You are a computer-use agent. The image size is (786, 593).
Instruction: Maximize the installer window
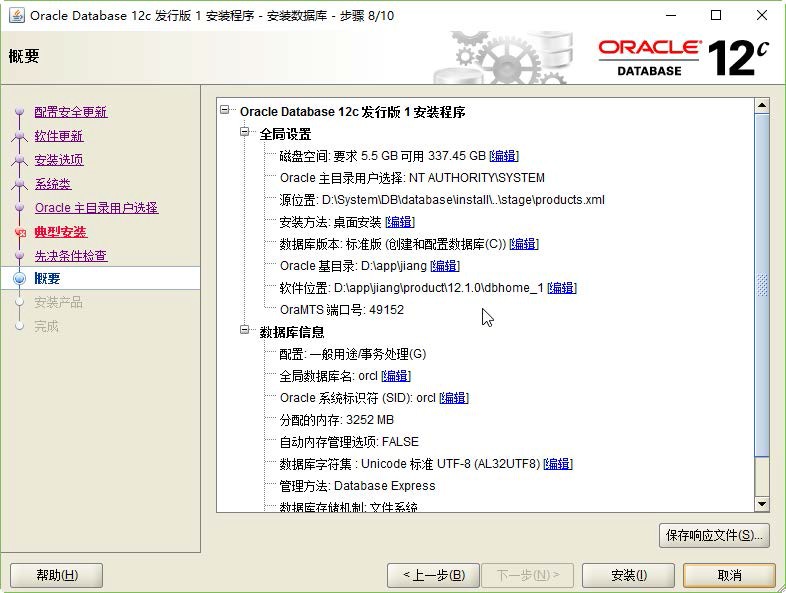716,16
